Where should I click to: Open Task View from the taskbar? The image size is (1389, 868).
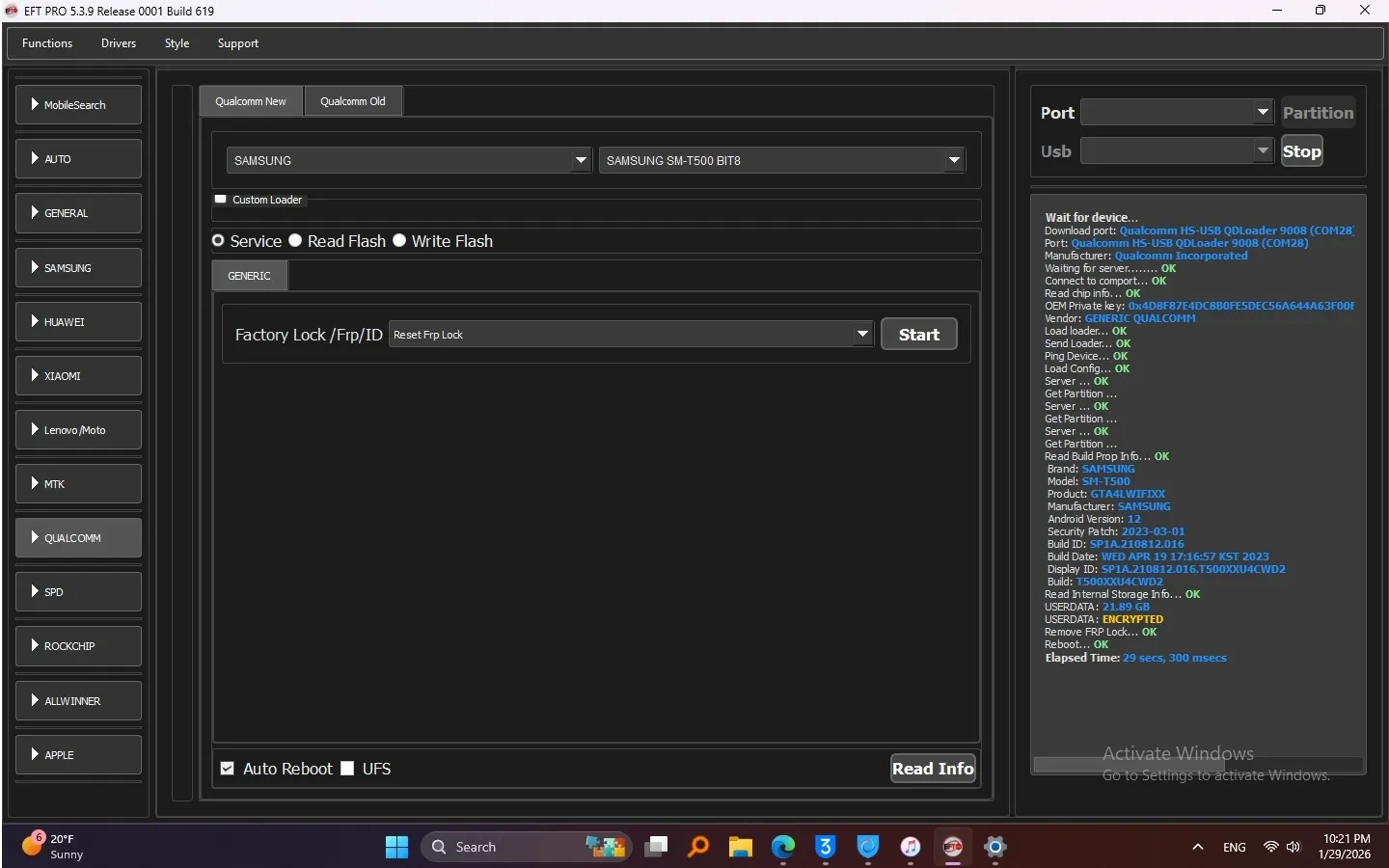(x=656, y=847)
